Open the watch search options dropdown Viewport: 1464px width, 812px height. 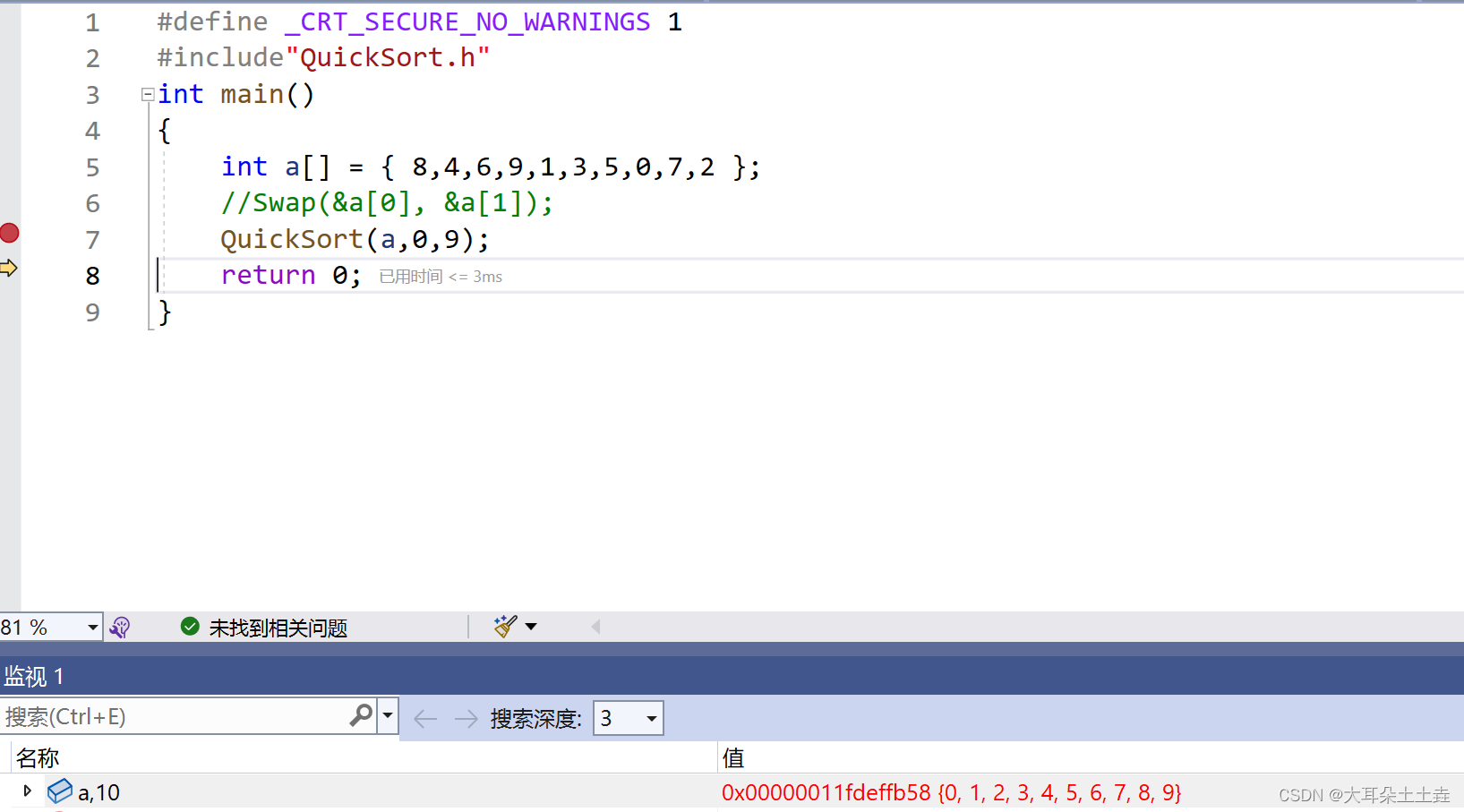click(388, 716)
